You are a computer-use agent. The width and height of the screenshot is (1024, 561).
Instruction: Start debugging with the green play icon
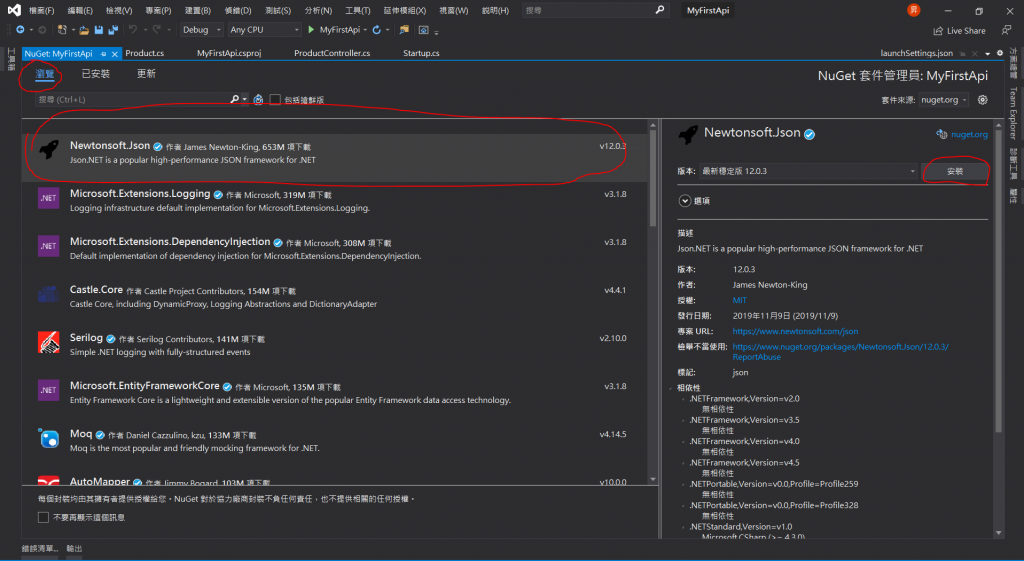coord(312,30)
